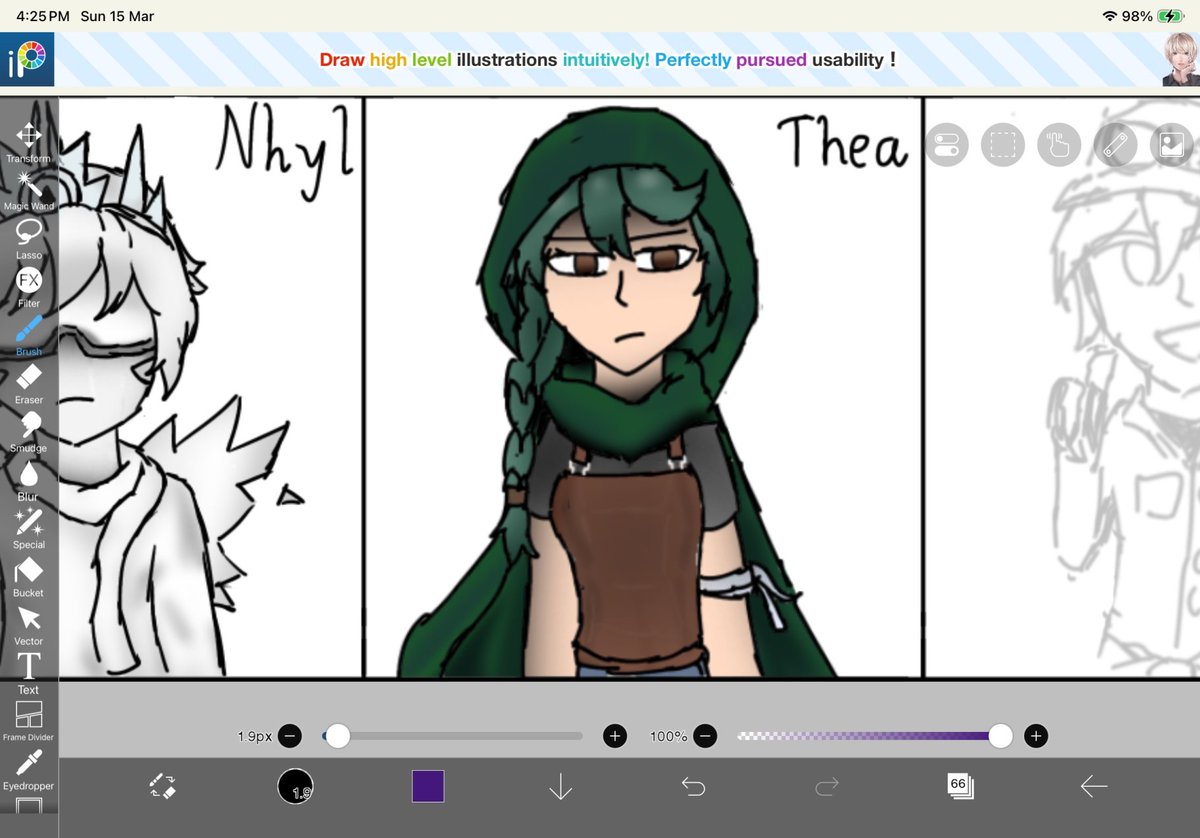
Task: Select the Transform tool
Action: (28, 142)
